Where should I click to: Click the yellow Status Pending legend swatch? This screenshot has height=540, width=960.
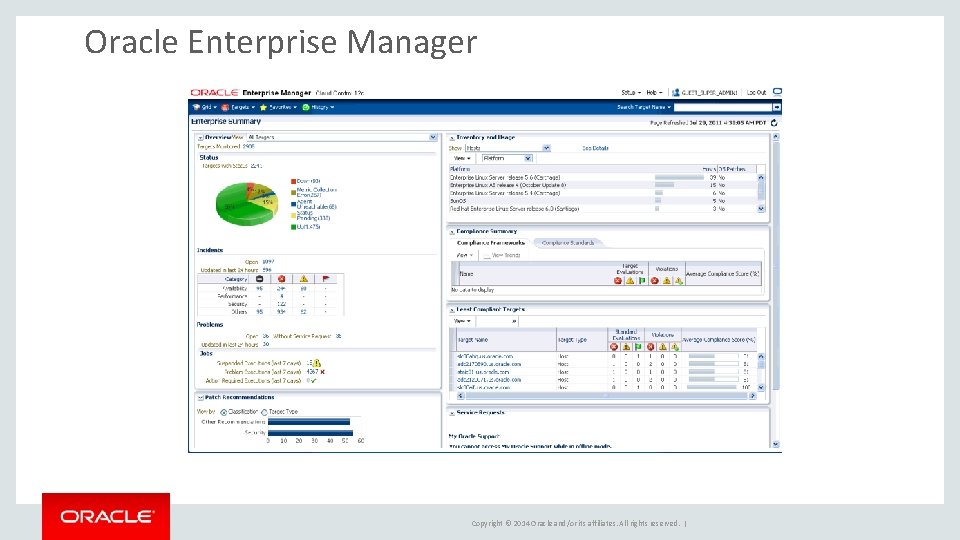(293, 215)
